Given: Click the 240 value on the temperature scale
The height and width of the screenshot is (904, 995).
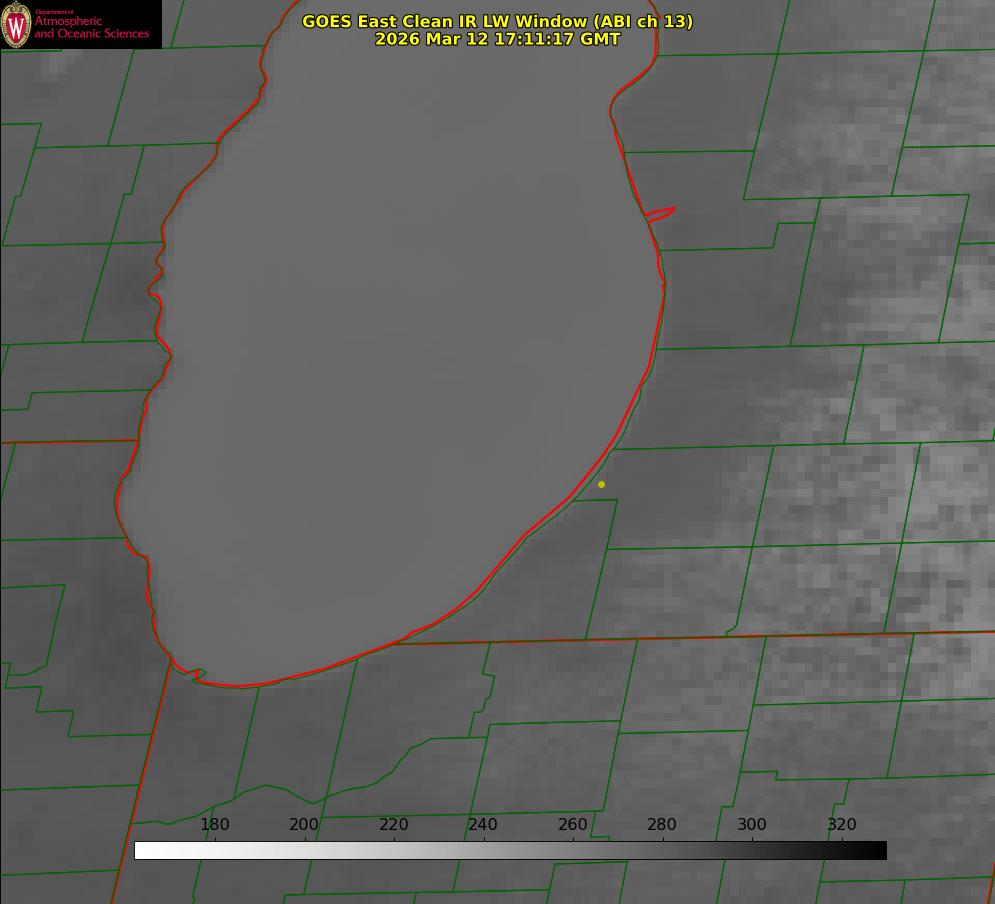Looking at the screenshot, I should pos(483,825).
